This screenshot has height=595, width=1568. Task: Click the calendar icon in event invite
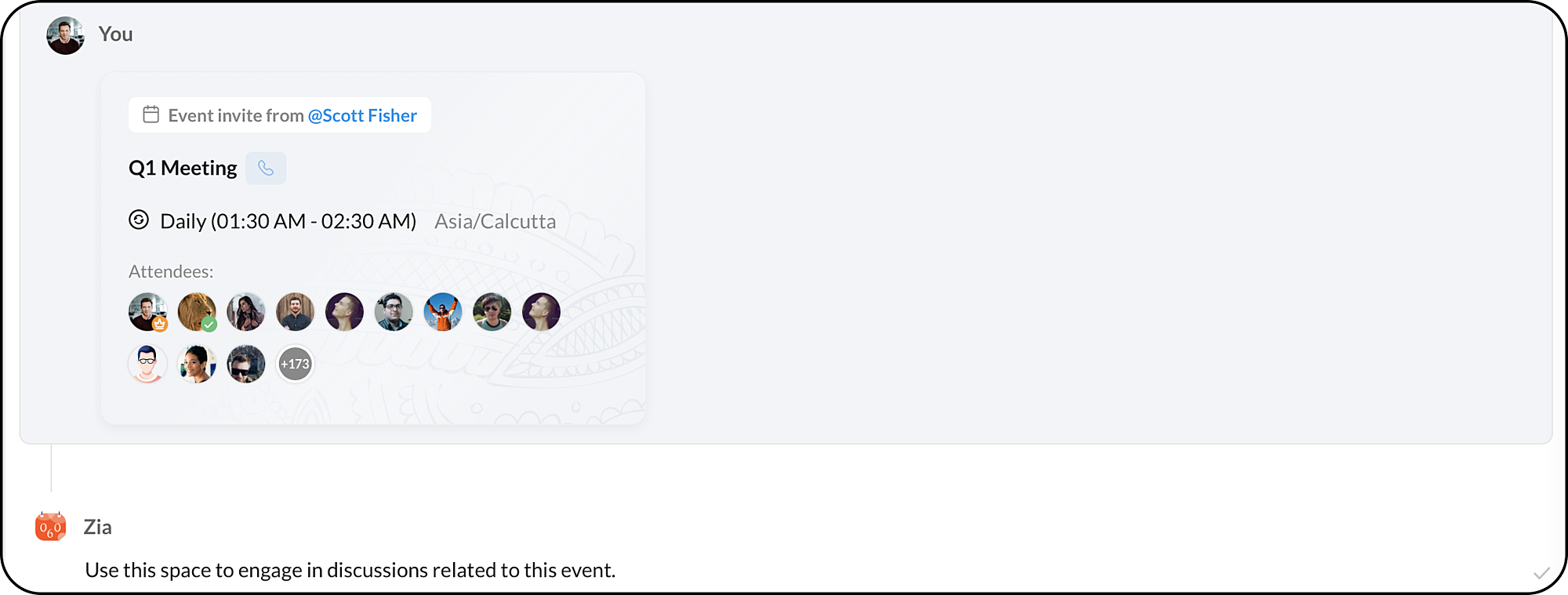(151, 114)
